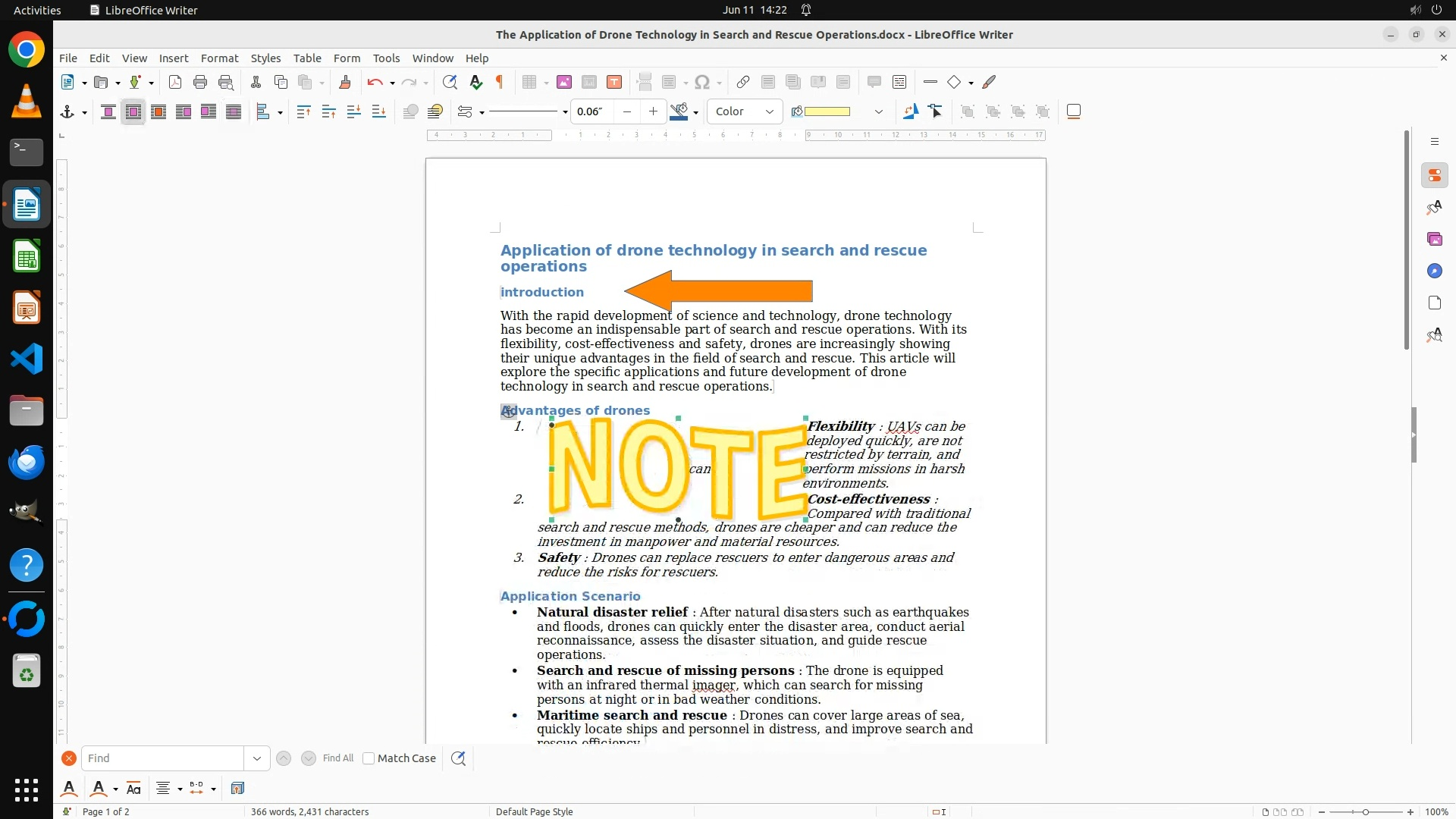Click inside the Find text field

163,758
